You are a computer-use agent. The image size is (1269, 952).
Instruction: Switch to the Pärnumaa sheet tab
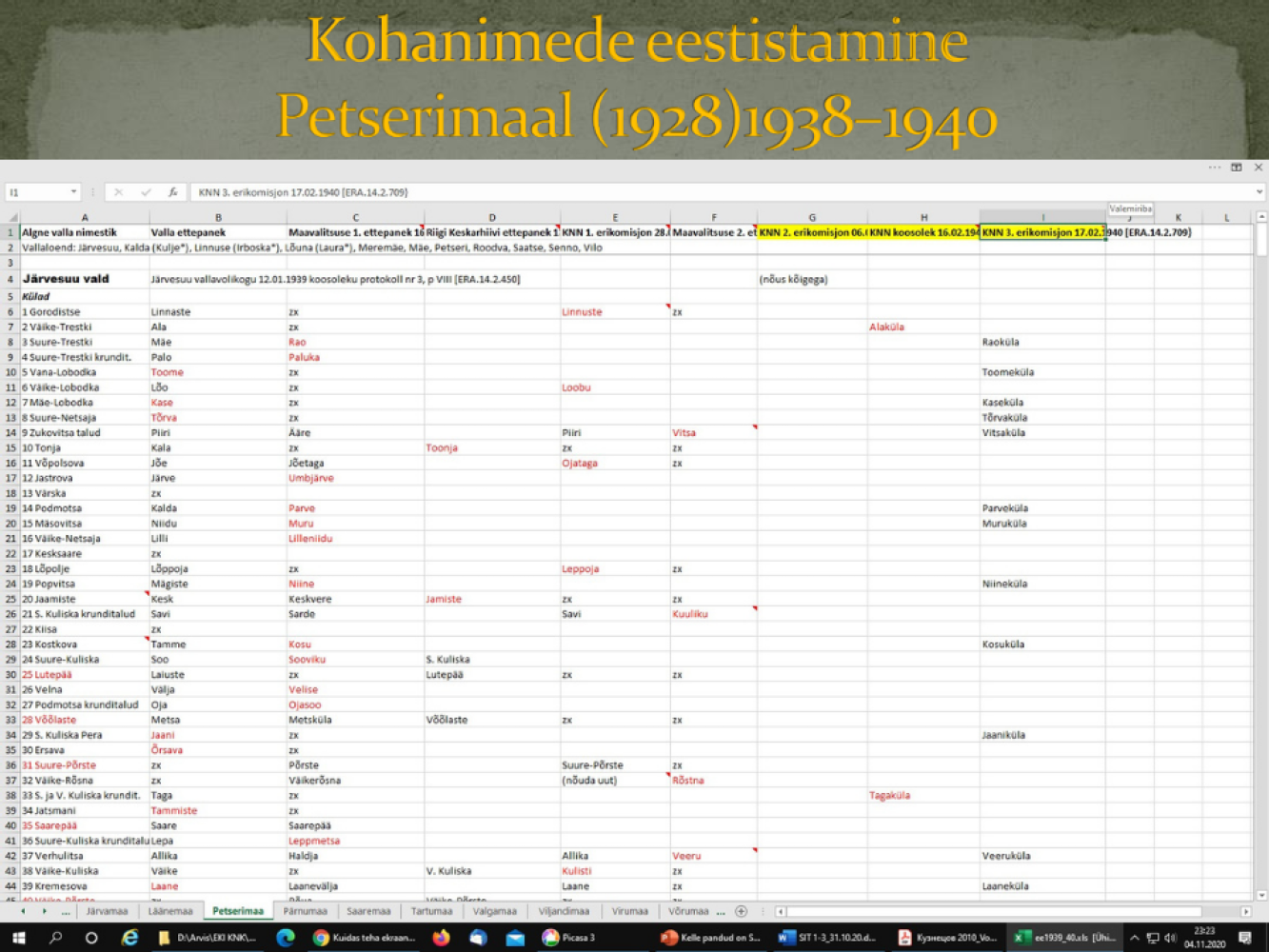305,911
